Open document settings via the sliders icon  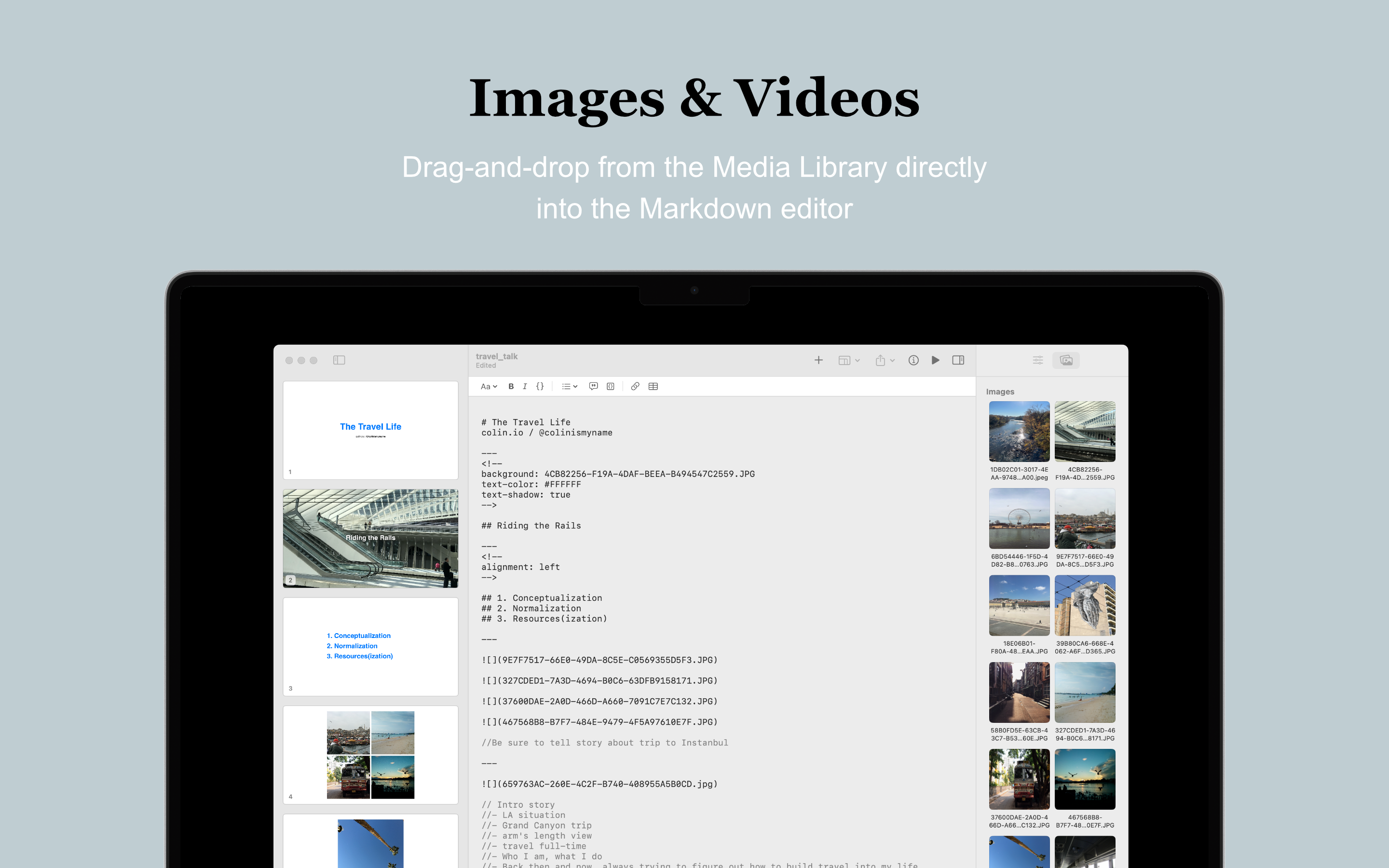click(x=1038, y=360)
